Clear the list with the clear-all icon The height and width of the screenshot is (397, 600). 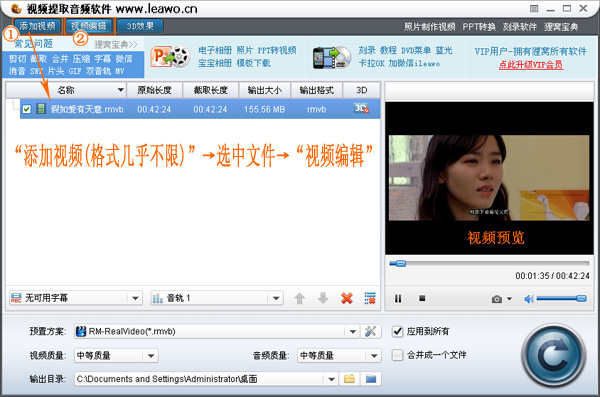pyautogui.click(x=370, y=298)
